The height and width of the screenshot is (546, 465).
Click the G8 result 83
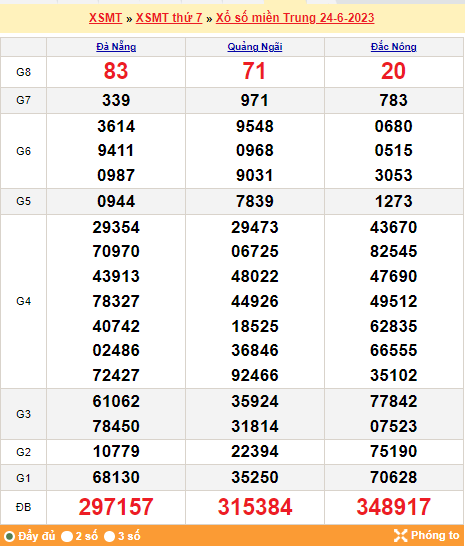click(116, 71)
